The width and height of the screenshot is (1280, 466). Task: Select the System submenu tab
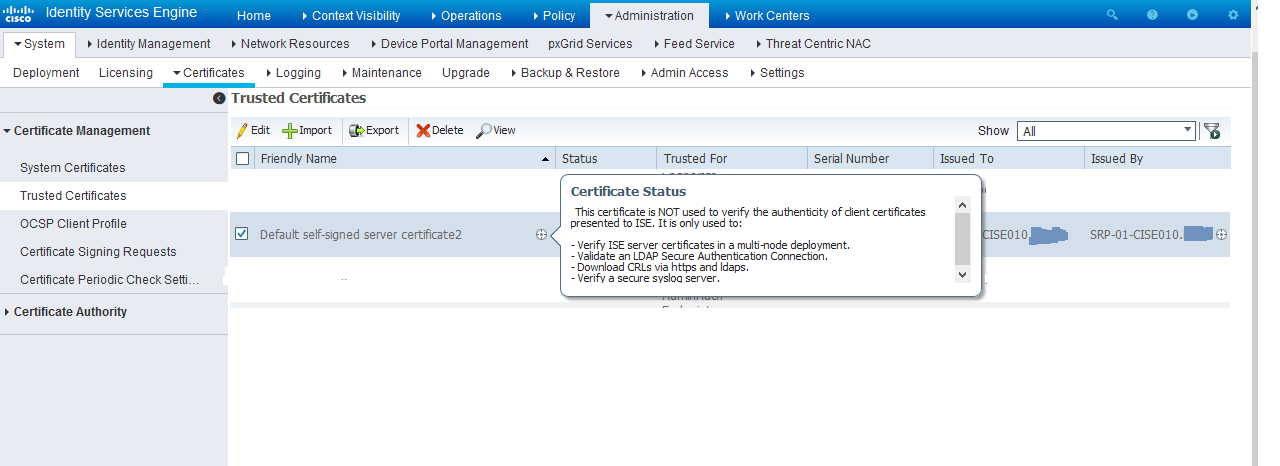click(39, 44)
